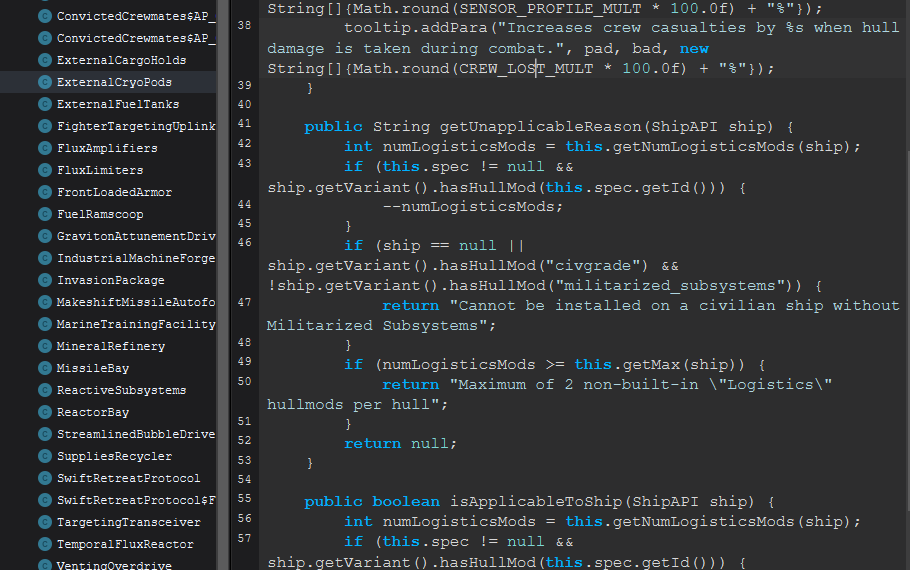Click the class icon beside MineralRefinery

(45, 346)
